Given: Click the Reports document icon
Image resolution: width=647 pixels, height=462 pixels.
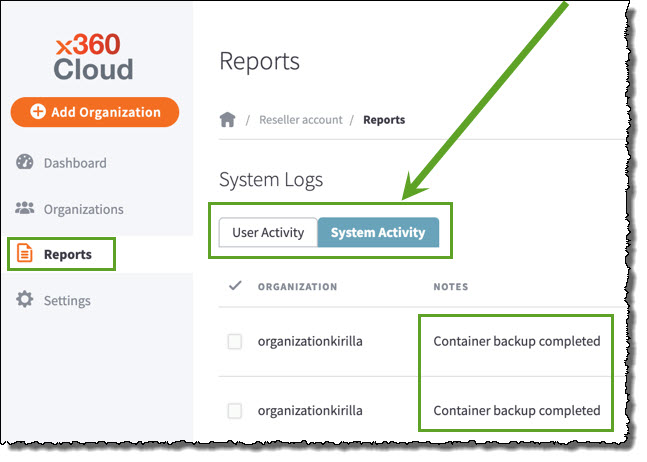Looking at the screenshot, I should pos(24,253).
